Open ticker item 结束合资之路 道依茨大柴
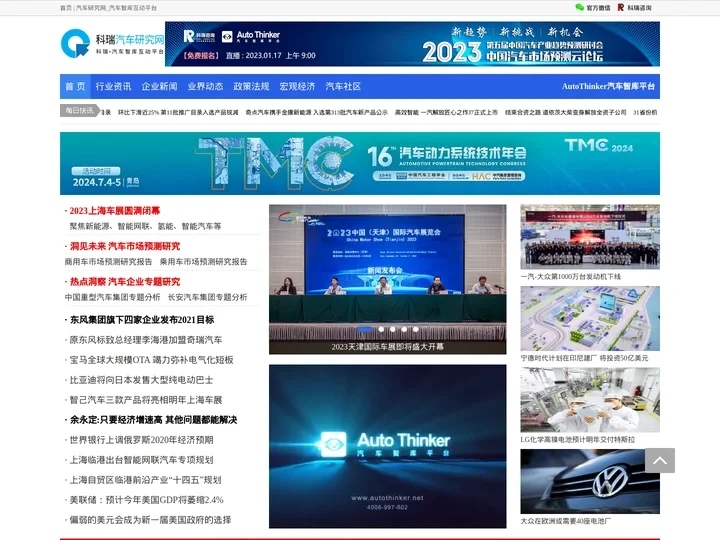This screenshot has height=540, width=720. 566,112
